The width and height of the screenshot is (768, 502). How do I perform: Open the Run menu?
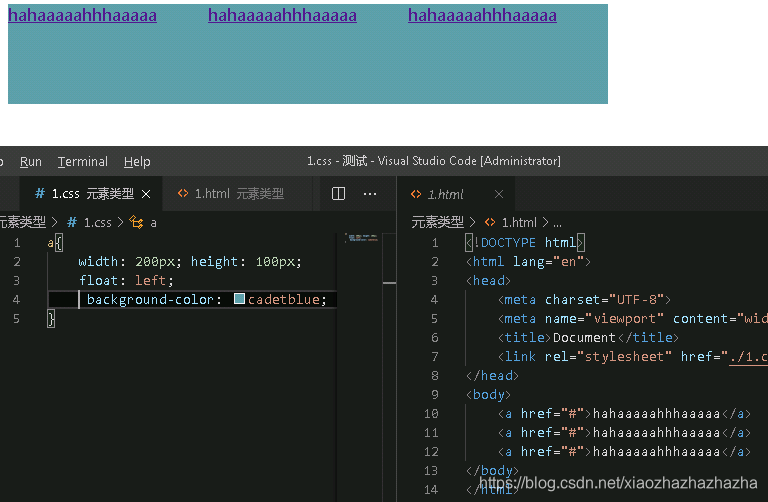point(30,162)
